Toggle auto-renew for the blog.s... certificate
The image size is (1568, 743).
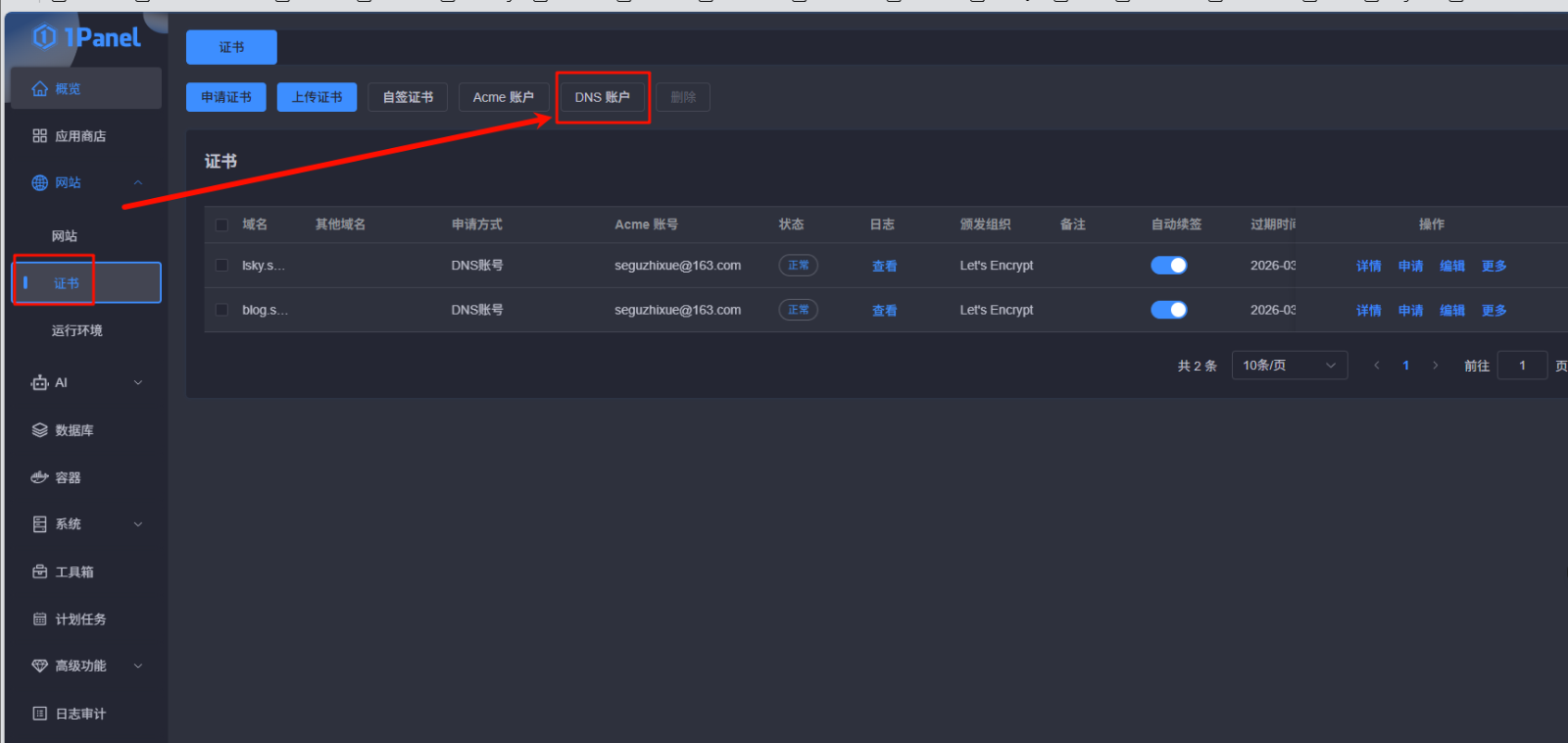pyautogui.click(x=1168, y=310)
